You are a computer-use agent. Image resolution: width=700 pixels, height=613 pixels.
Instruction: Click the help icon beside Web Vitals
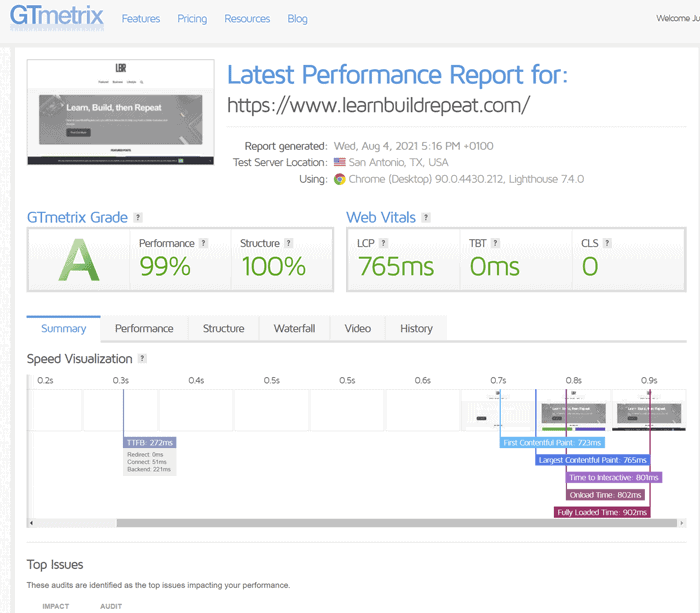tap(426, 217)
